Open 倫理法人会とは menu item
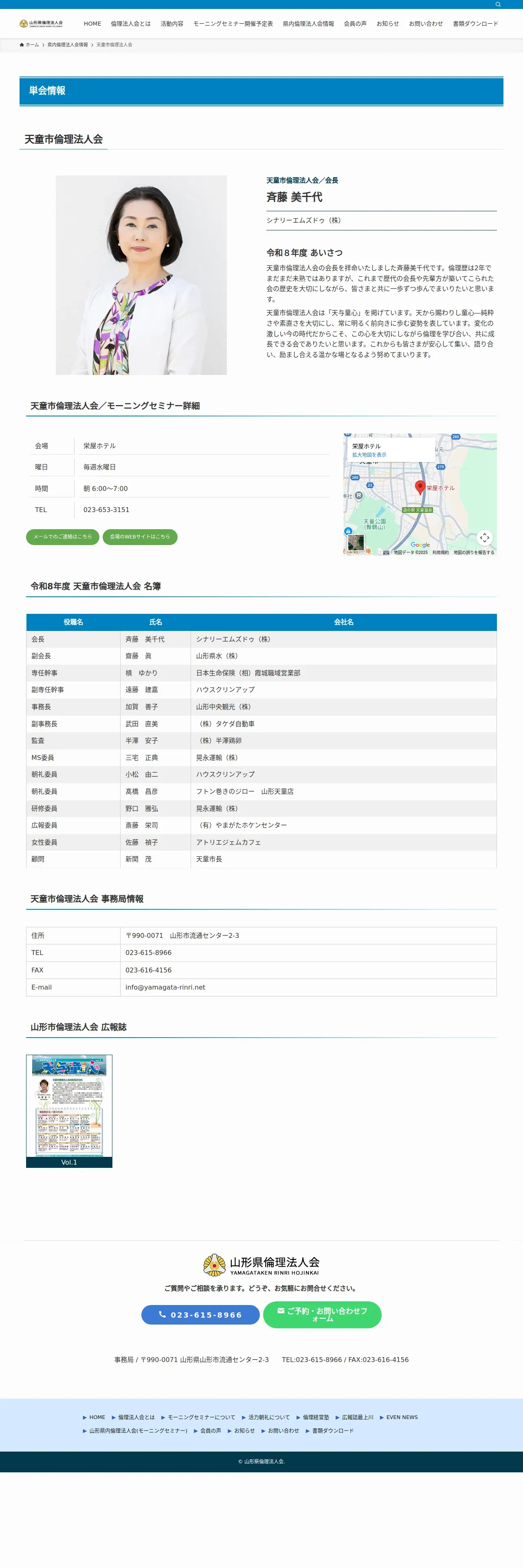 coord(131,24)
